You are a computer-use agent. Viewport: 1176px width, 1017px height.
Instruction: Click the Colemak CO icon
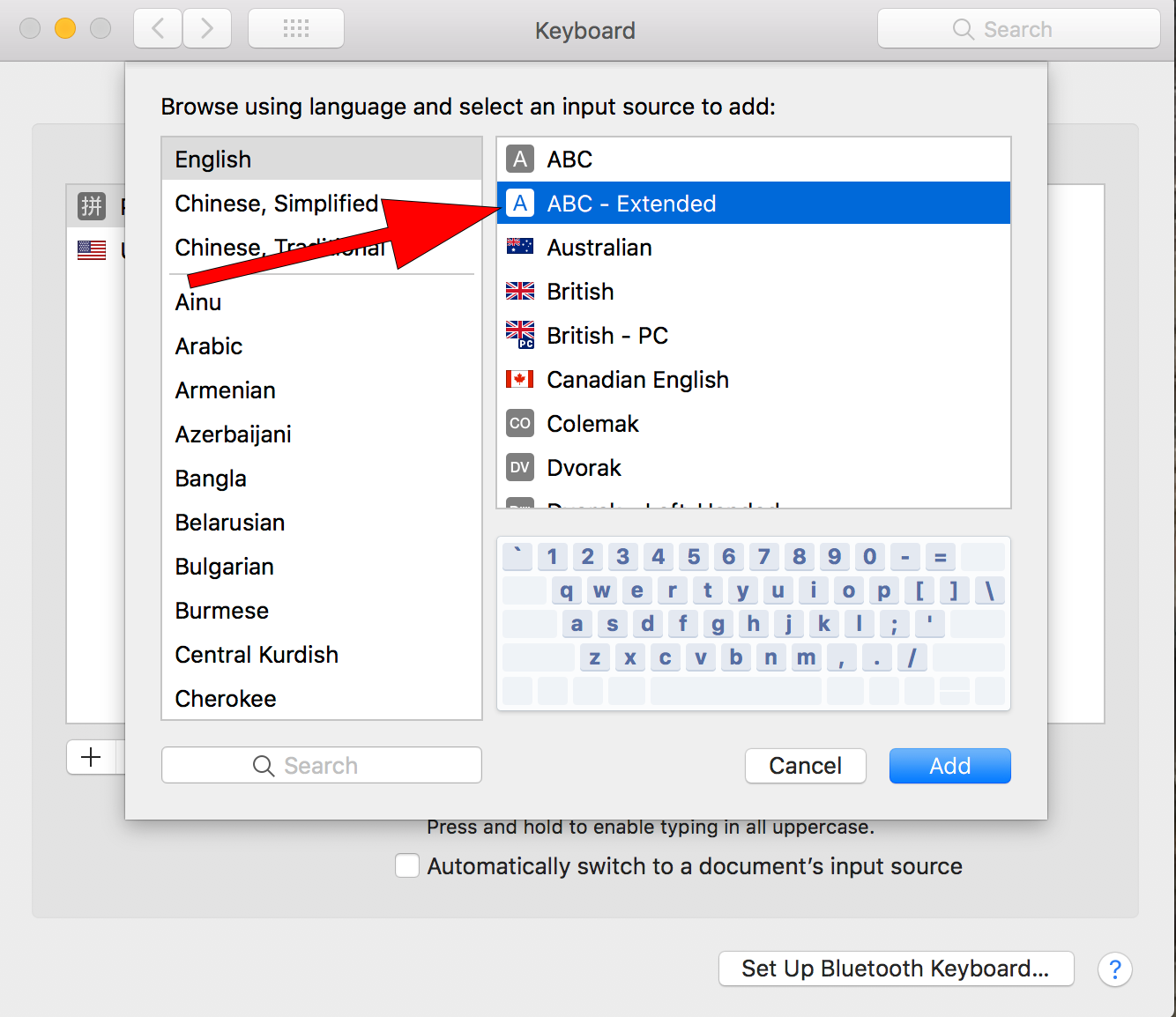(x=519, y=423)
